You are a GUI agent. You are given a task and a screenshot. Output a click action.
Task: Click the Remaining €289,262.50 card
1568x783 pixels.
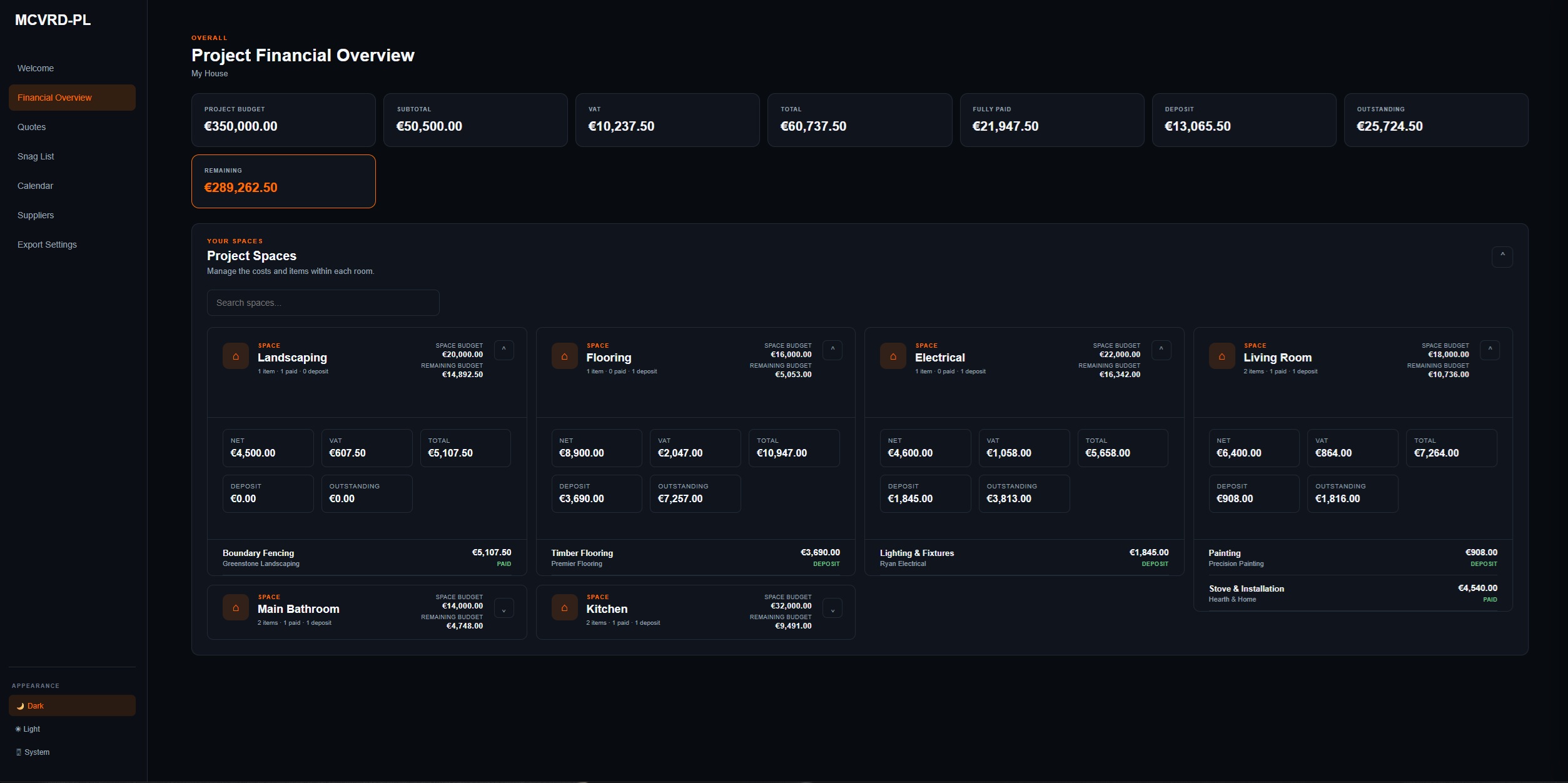pyautogui.click(x=283, y=181)
